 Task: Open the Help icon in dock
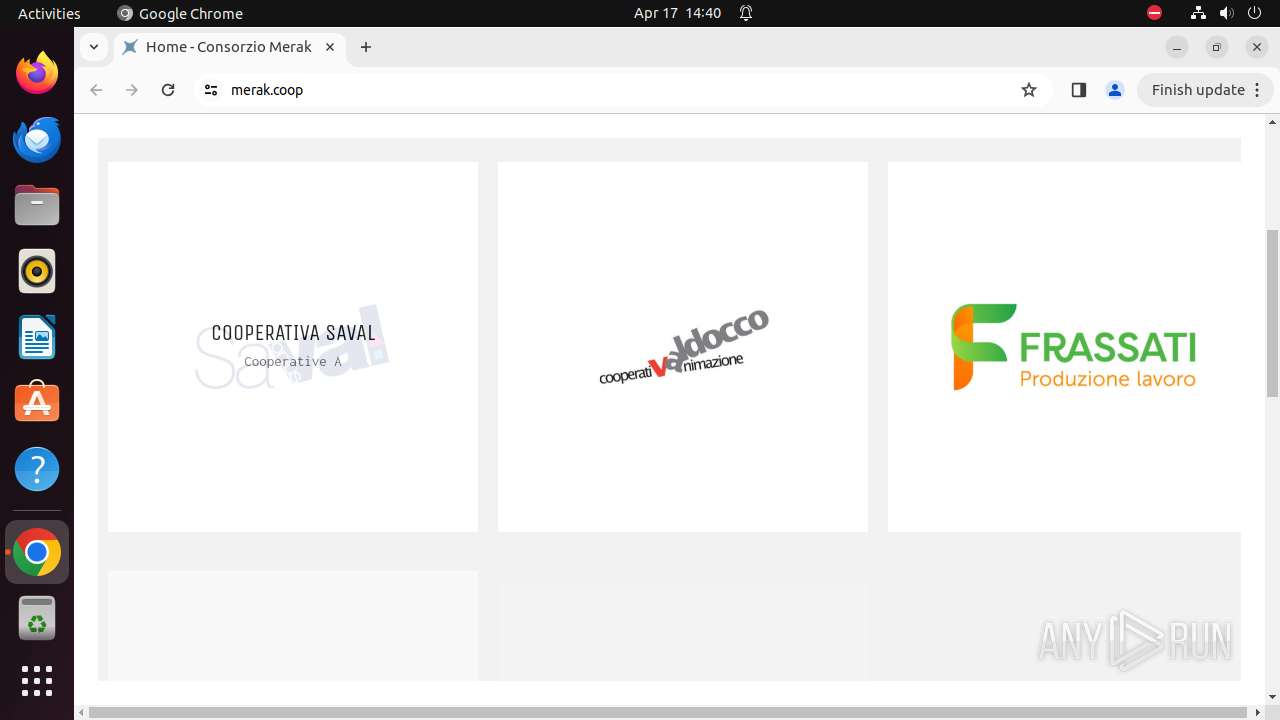click(37, 469)
